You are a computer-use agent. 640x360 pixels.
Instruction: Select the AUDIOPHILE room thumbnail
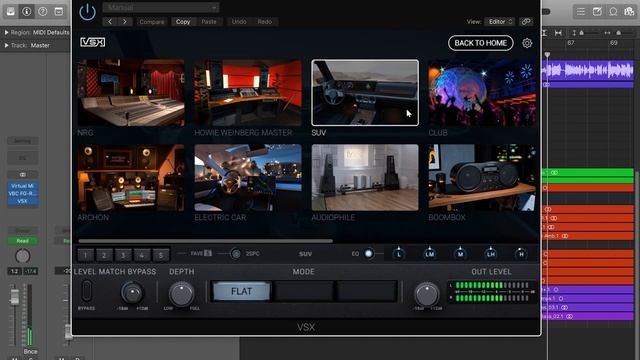click(365, 178)
